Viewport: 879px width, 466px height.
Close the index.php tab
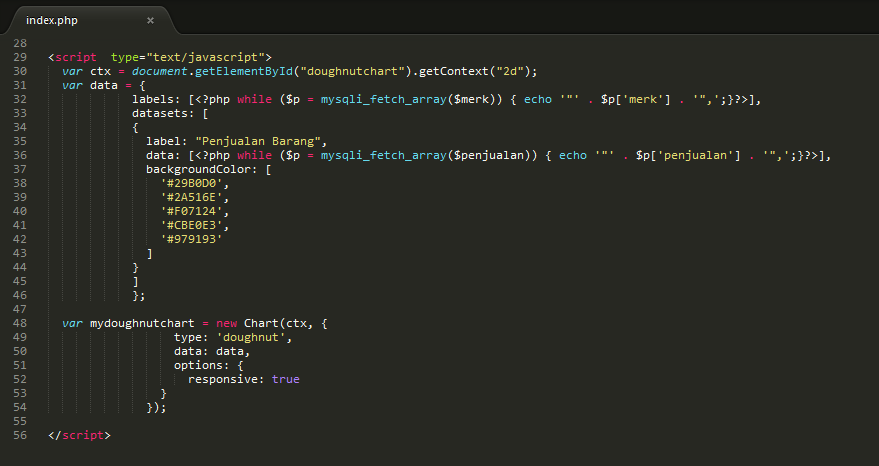click(150, 20)
